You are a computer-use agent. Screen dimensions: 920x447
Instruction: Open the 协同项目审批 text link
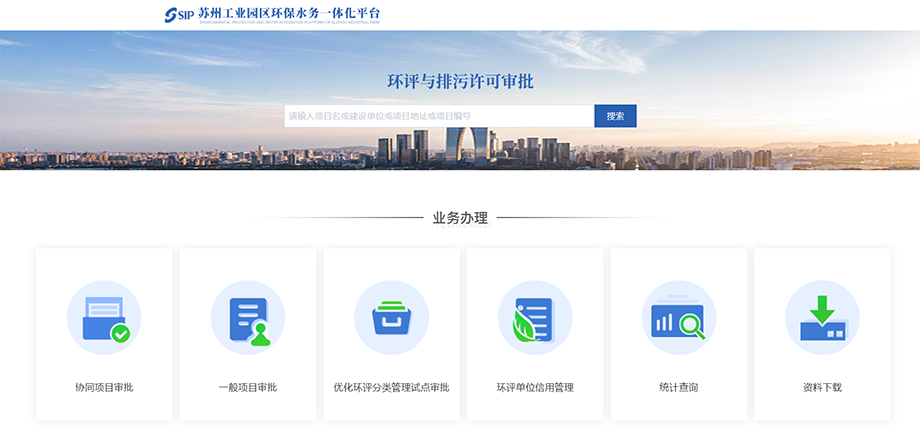(104, 387)
